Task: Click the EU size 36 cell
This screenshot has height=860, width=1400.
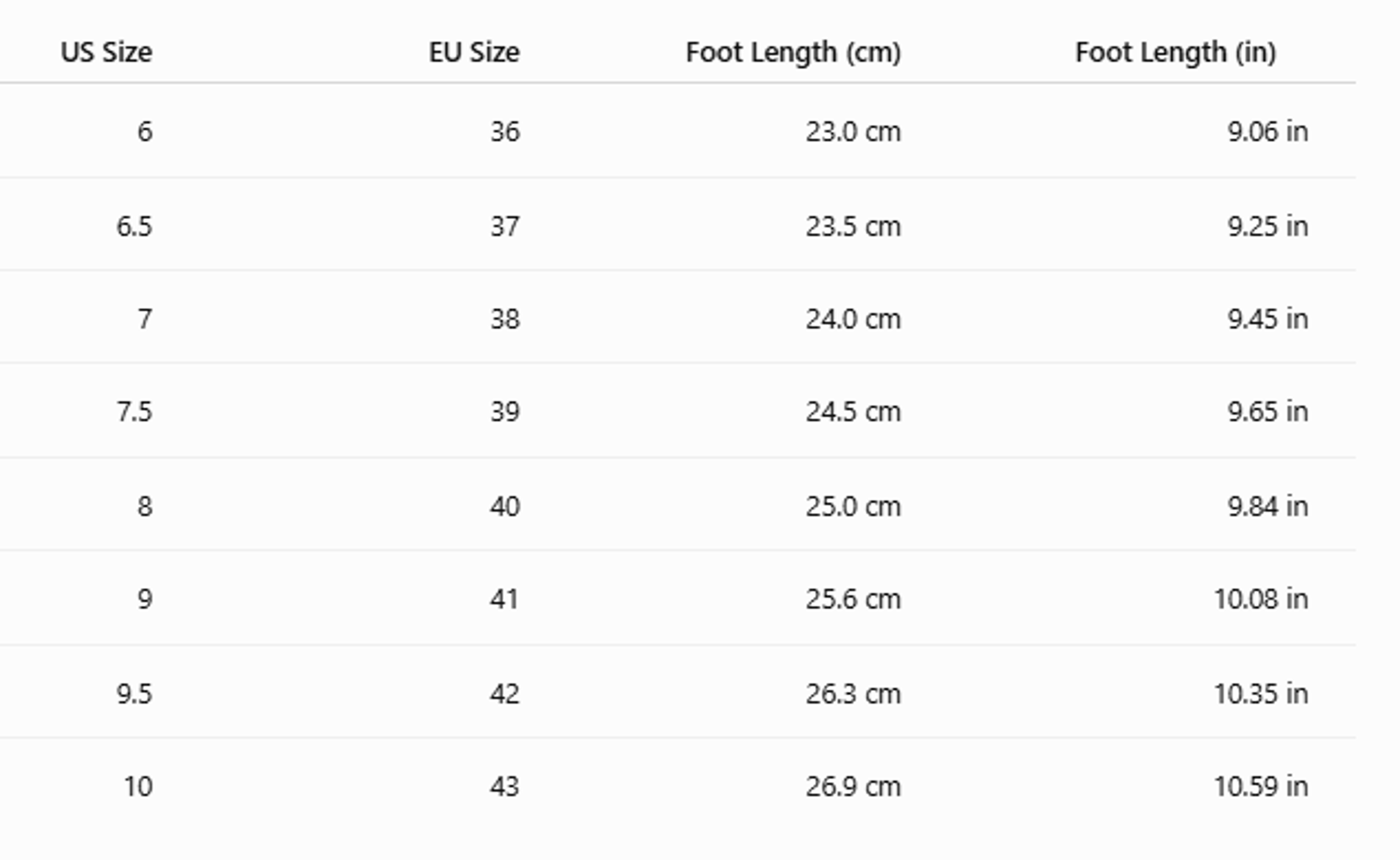Action: (x=505, y=132)
